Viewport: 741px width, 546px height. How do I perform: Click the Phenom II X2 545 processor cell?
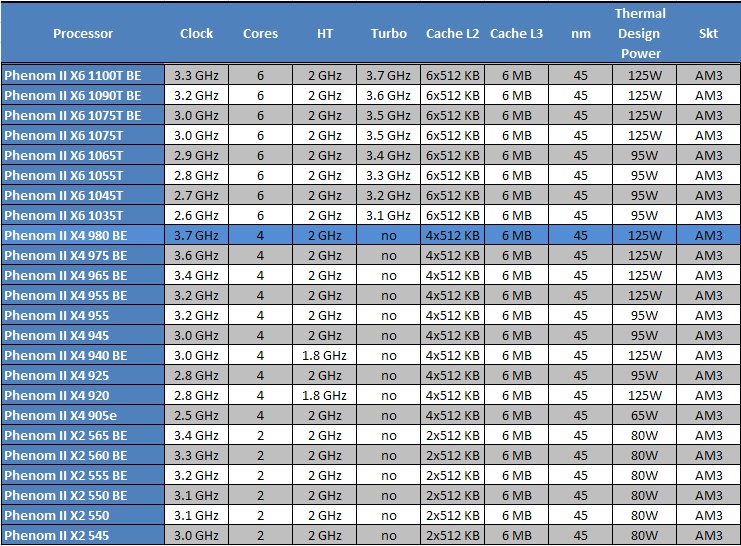83,535
